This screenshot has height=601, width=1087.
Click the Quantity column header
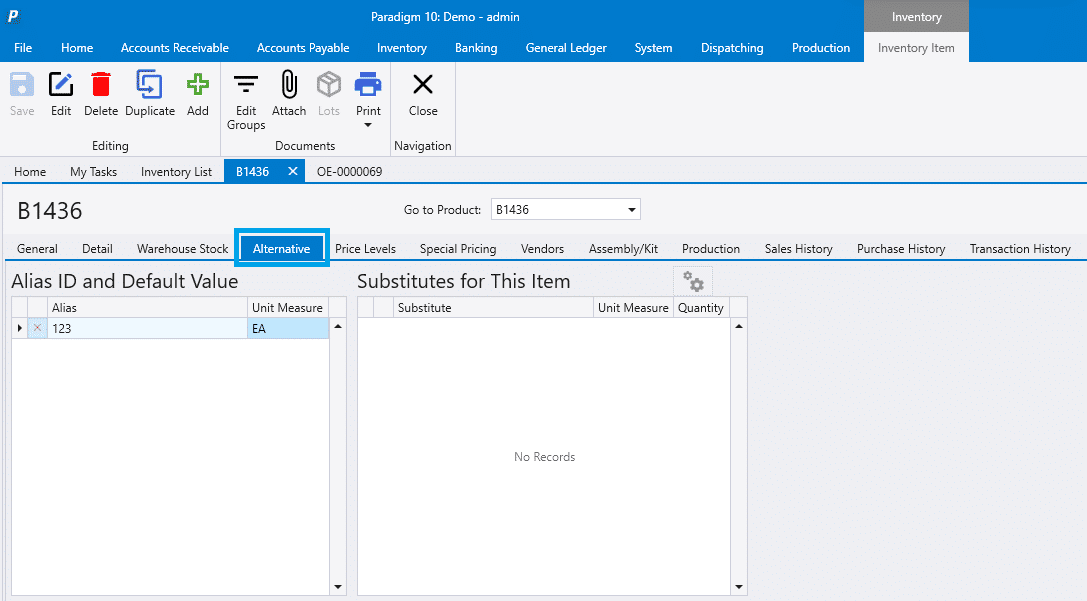click(701, 308)
